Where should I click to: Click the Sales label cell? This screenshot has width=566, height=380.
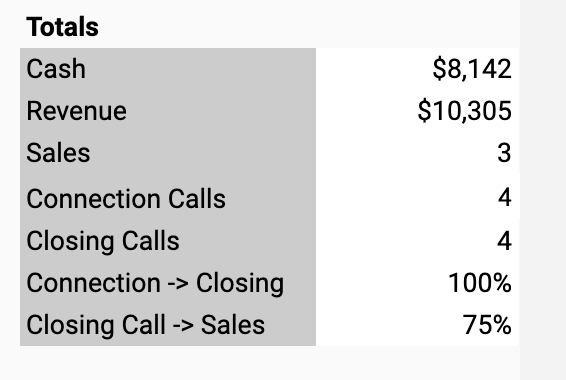pos(168,153)
